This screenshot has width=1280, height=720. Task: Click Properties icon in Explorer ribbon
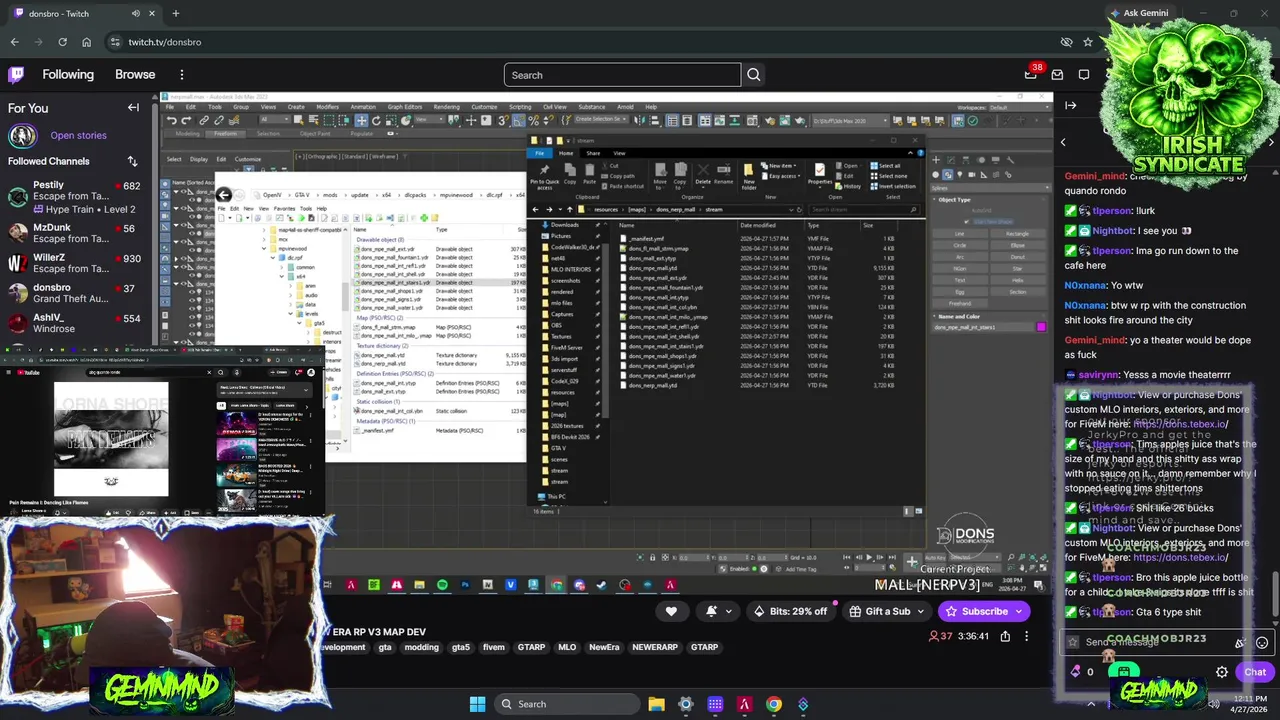pos(820,174)
